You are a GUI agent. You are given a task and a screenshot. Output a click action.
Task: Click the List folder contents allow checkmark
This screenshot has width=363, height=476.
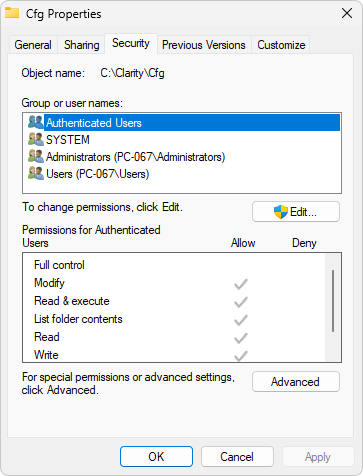click(x=241, y=320)
